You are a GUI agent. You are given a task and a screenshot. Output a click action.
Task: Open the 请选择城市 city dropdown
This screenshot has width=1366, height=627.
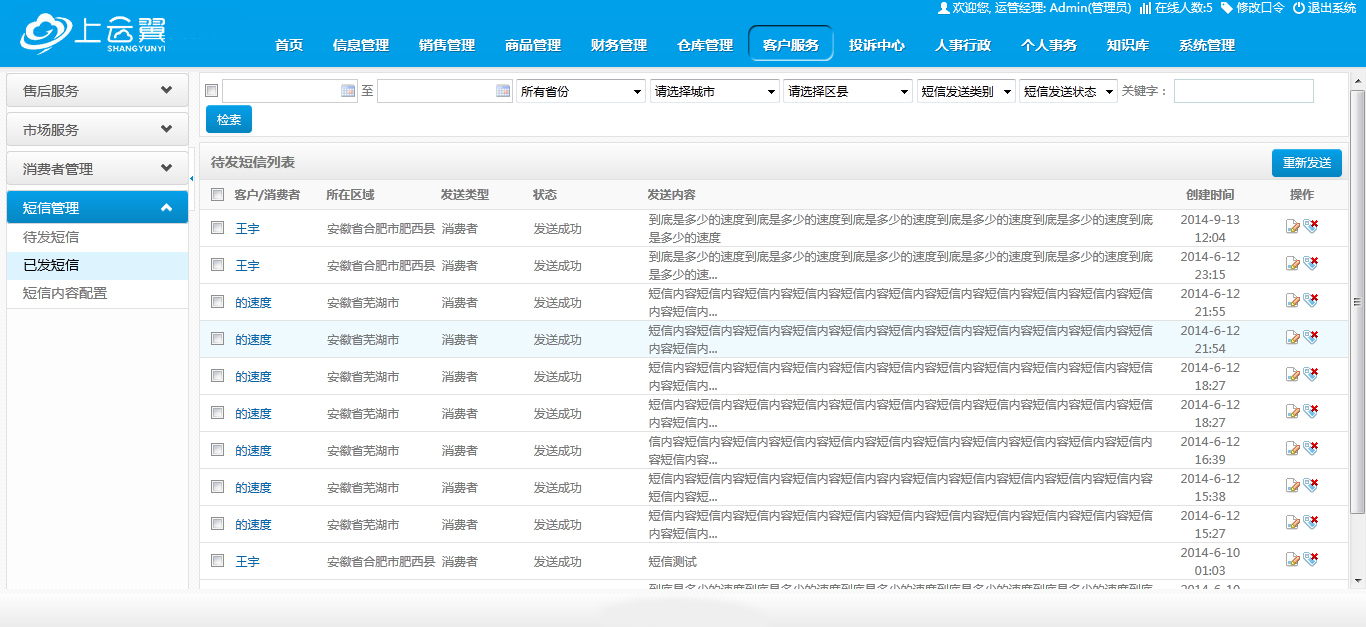coord(715,91)
